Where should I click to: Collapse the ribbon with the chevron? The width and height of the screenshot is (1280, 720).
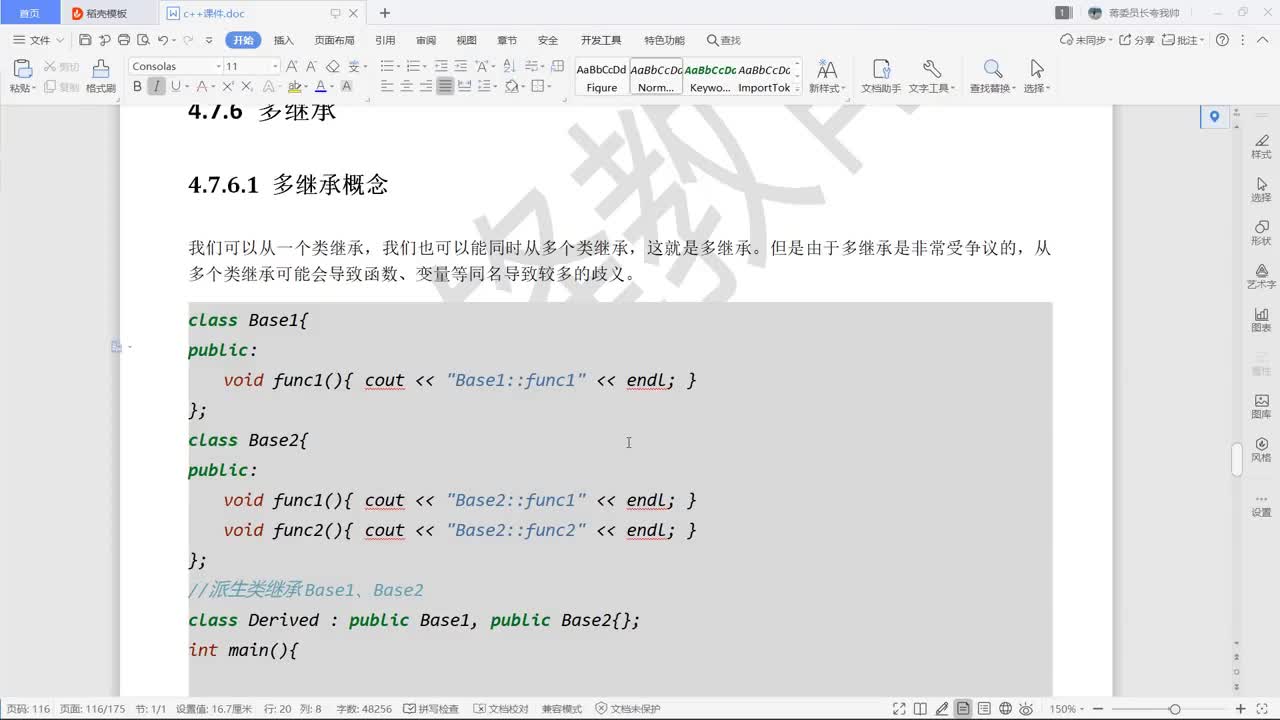pos(1263,40)
